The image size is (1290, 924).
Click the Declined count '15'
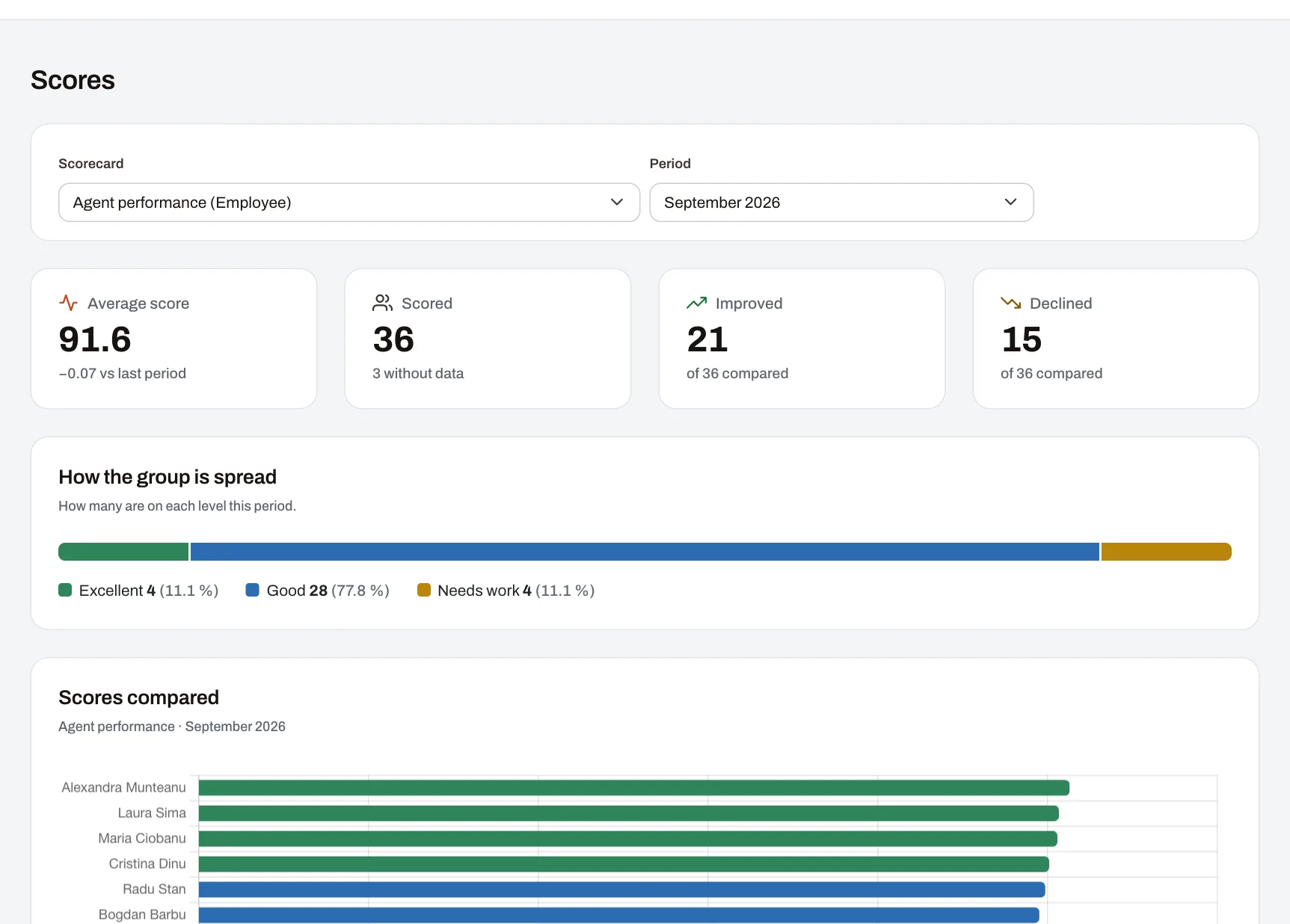pos(1022,339)
